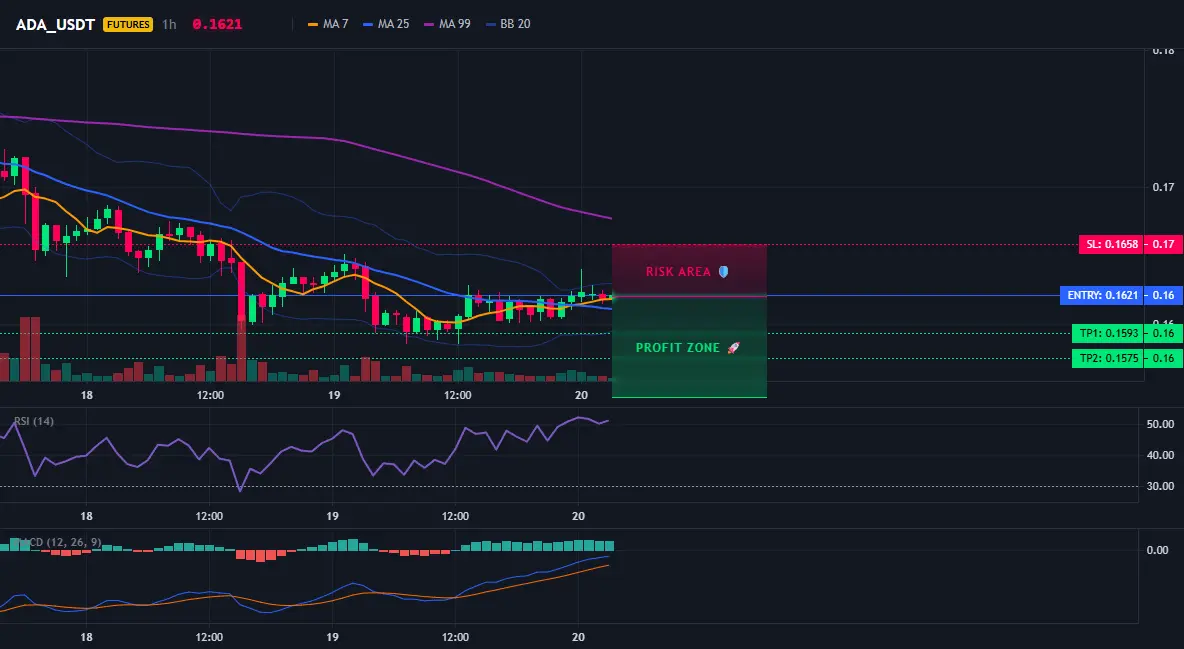Click the RSI (14) indicator label
This screenshot has height=649, width=1184.
tap(34, 421)
